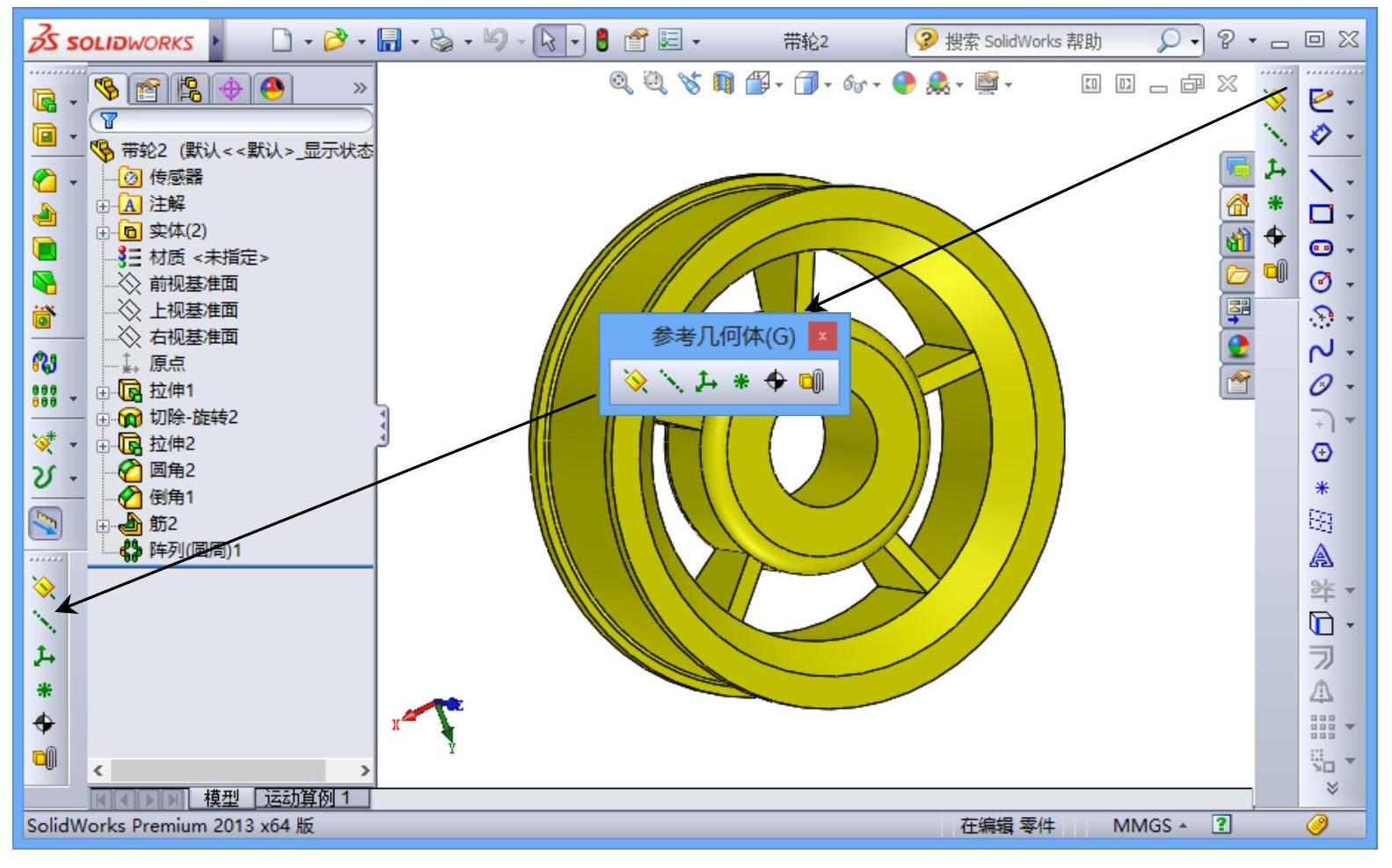Select the Reference Plane icon in floating toolbar

(x=635, y=381)
